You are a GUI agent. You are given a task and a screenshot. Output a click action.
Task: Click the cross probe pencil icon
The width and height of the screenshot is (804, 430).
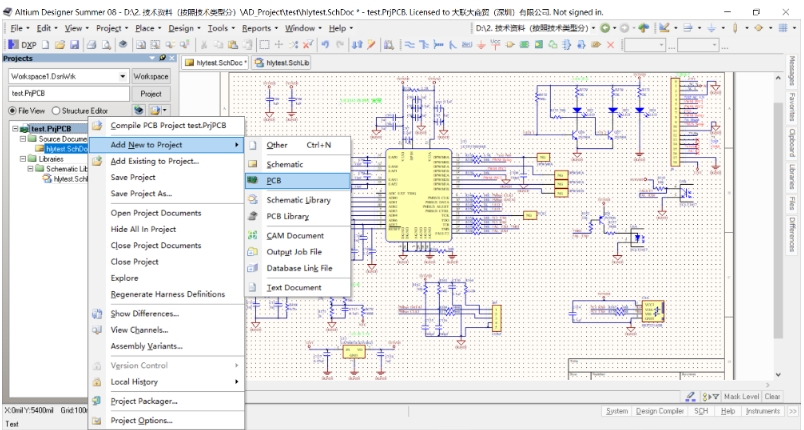(372, 45)
